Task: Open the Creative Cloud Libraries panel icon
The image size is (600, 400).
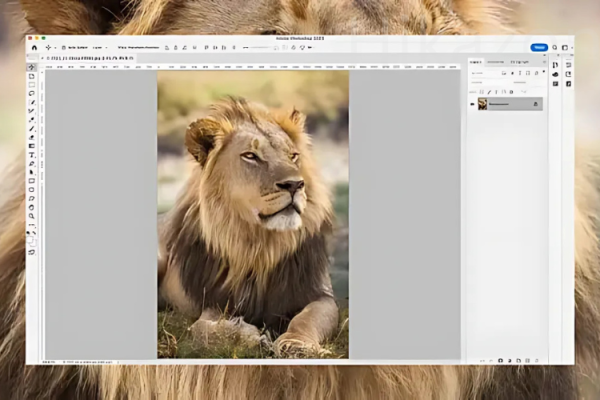Action: pos(556,74)
